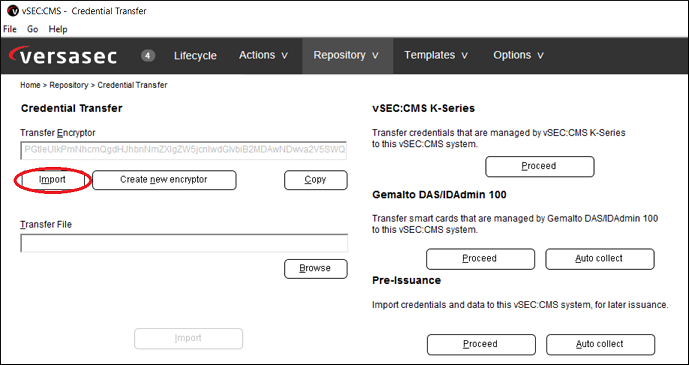This screenshot has width=689, height=365.
Task: Click Auto collect under Pre-Issuance
Action: point(600,344)
